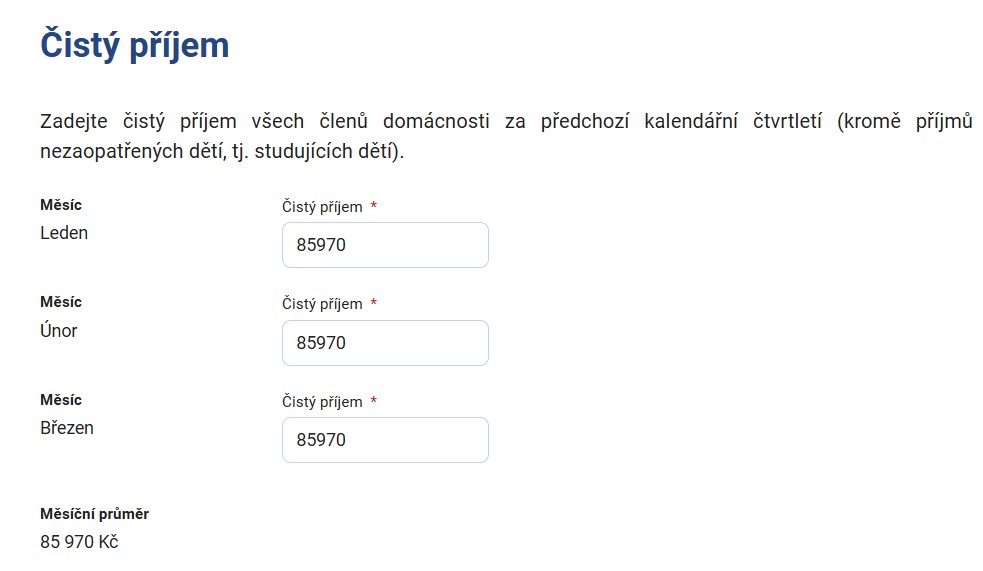
Task: Click the Měsíční průměr label
Action: [x=94, y=514]
